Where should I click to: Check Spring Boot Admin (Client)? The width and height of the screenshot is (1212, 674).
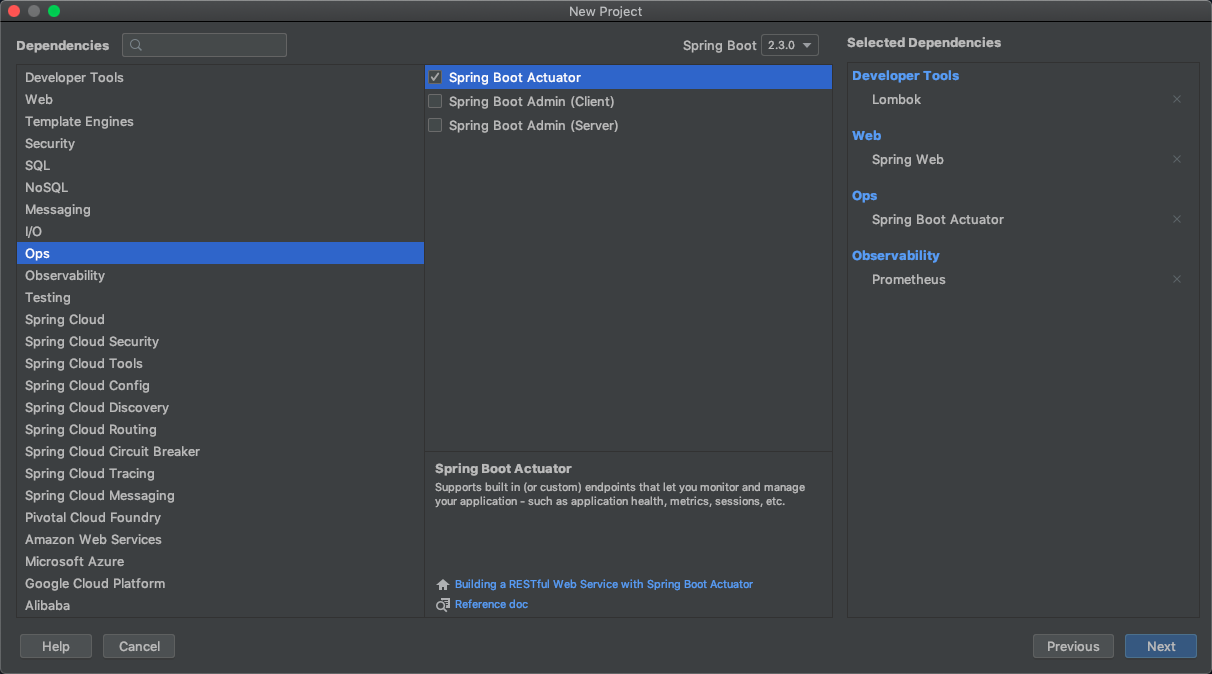click(435, 101)
